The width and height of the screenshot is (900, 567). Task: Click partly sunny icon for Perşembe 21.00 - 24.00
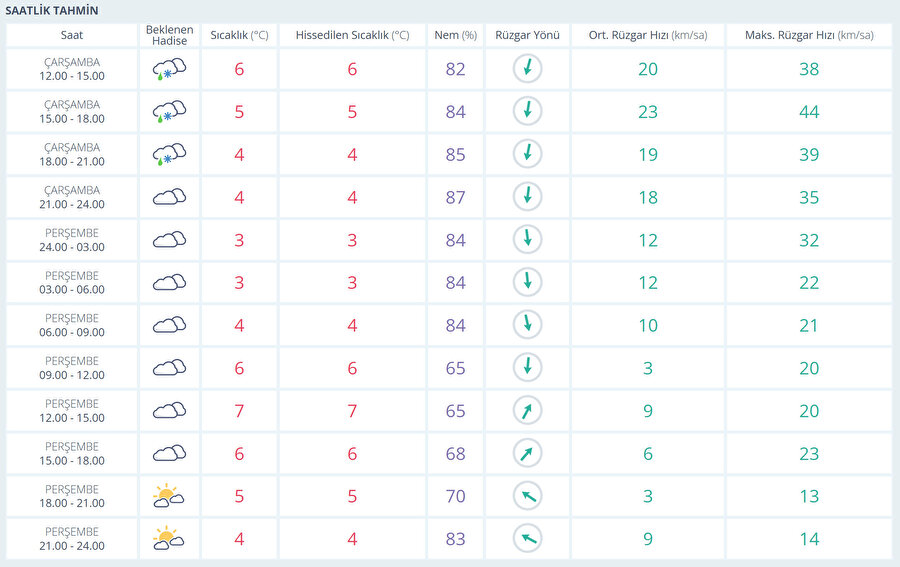(169, 539)
